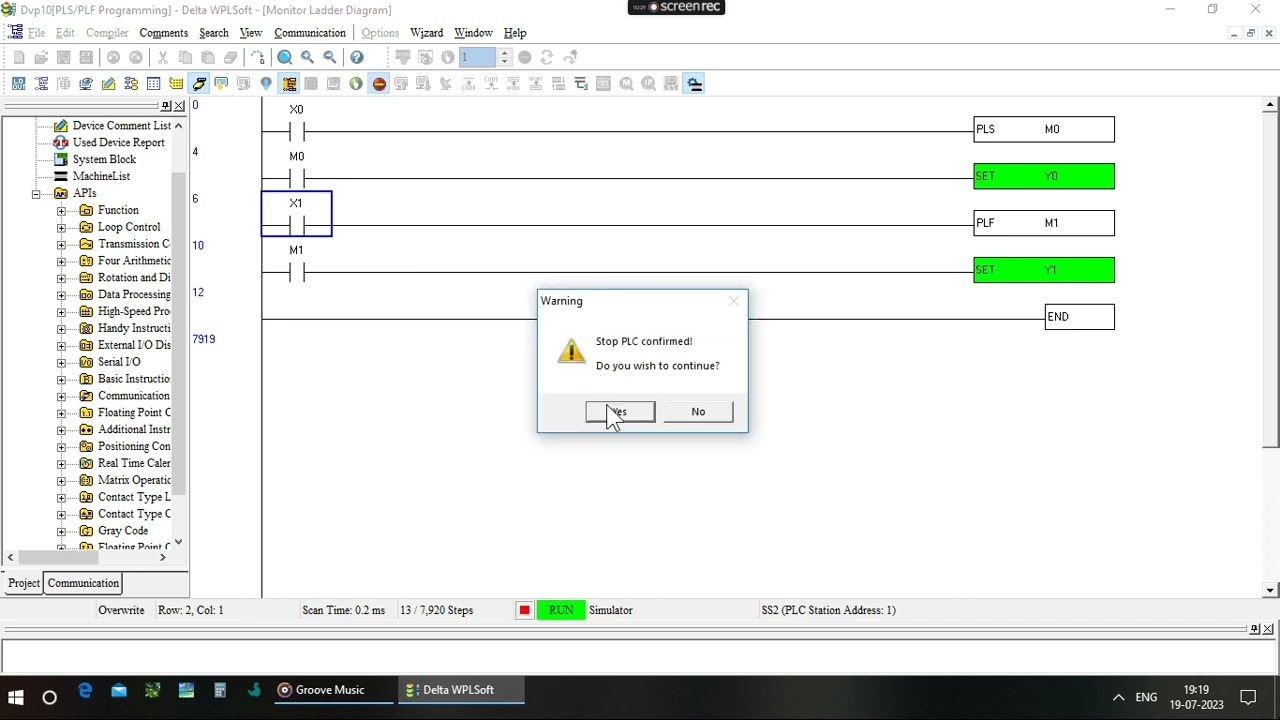Viewport: 1280px width, 720px height.
Task: Open the Communication menu
Action: click(x=310, y=33)
